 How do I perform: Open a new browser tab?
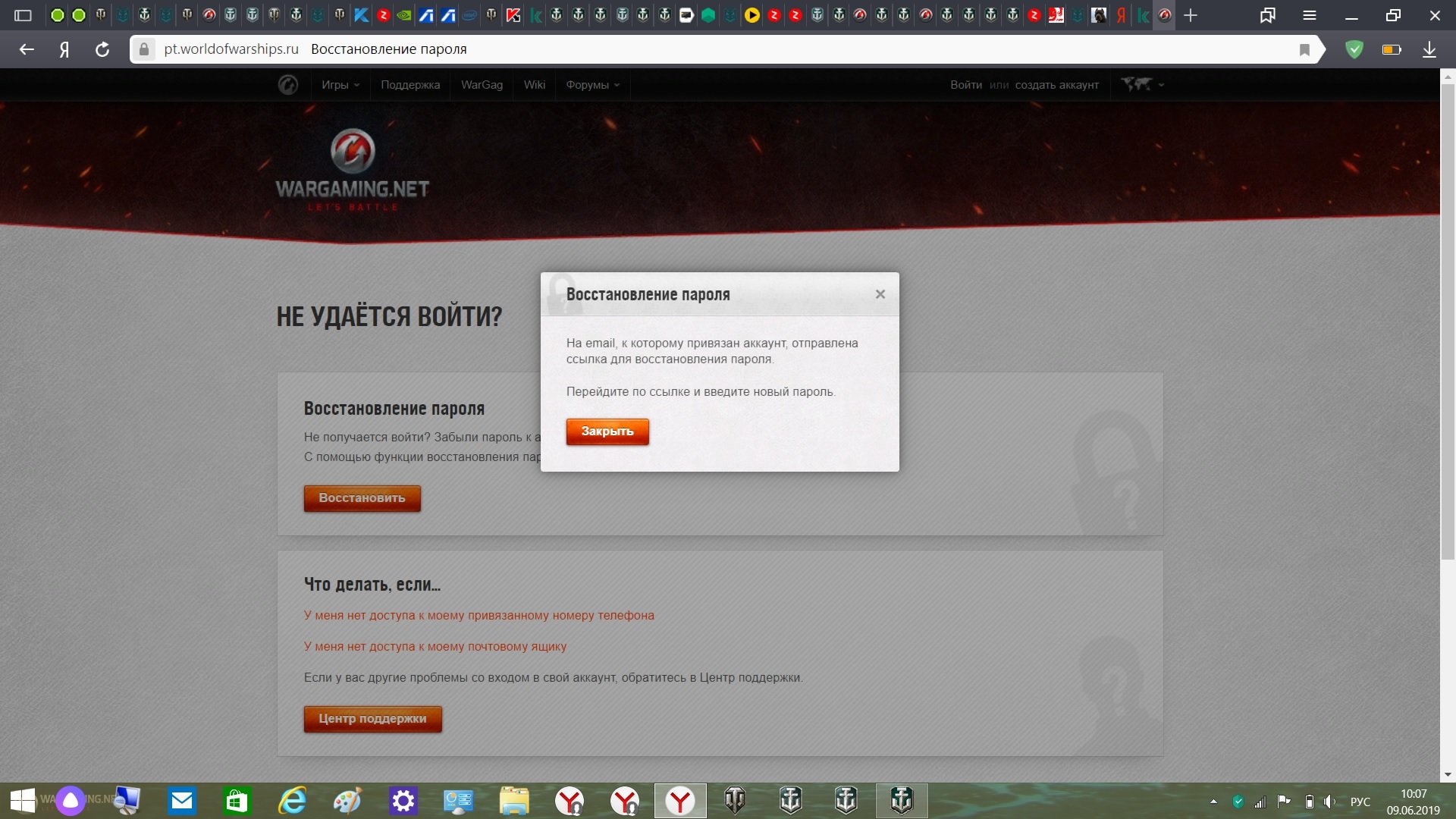point(1191,15)
